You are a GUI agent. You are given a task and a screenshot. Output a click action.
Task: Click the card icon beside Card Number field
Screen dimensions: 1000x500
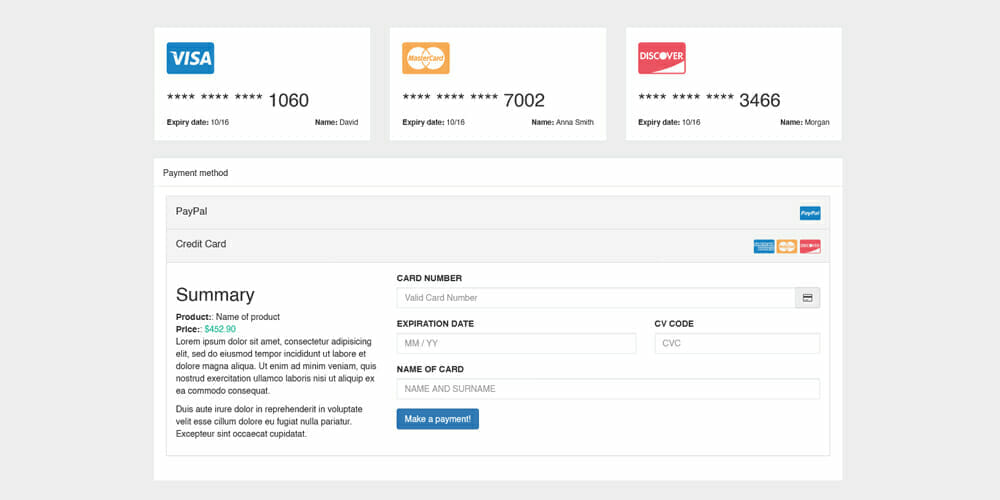tap(807, 298)
